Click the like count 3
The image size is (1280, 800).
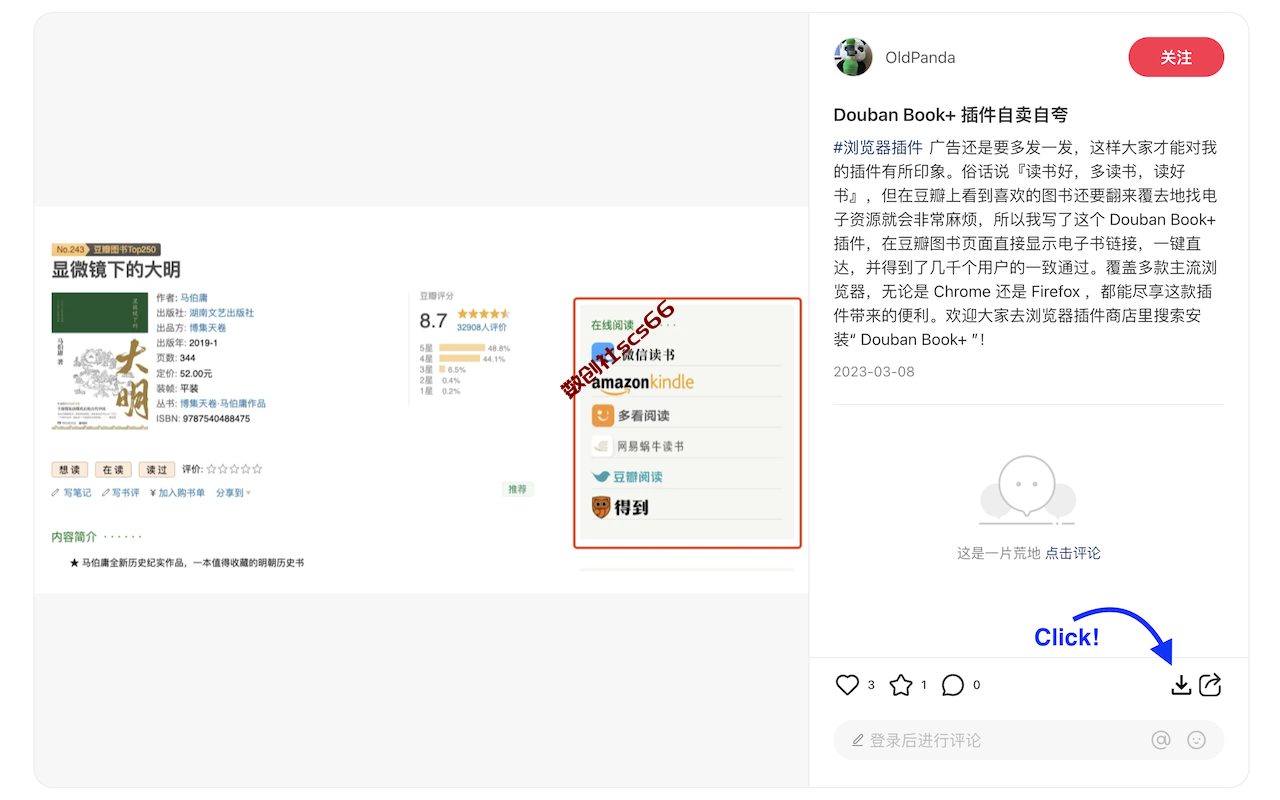tap(871, 685)
